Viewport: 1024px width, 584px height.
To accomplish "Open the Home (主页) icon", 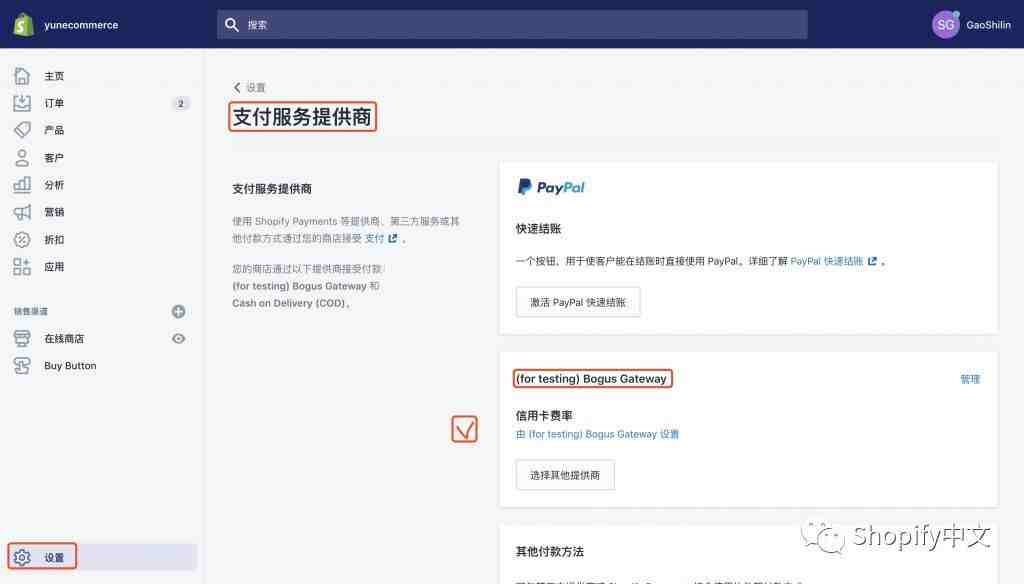I will click(x=22, y=76).
